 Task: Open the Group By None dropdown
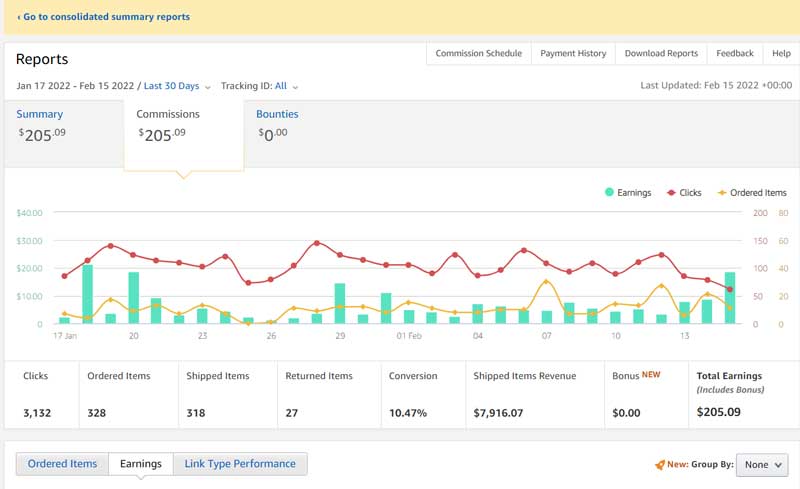(x=762, y=464)
